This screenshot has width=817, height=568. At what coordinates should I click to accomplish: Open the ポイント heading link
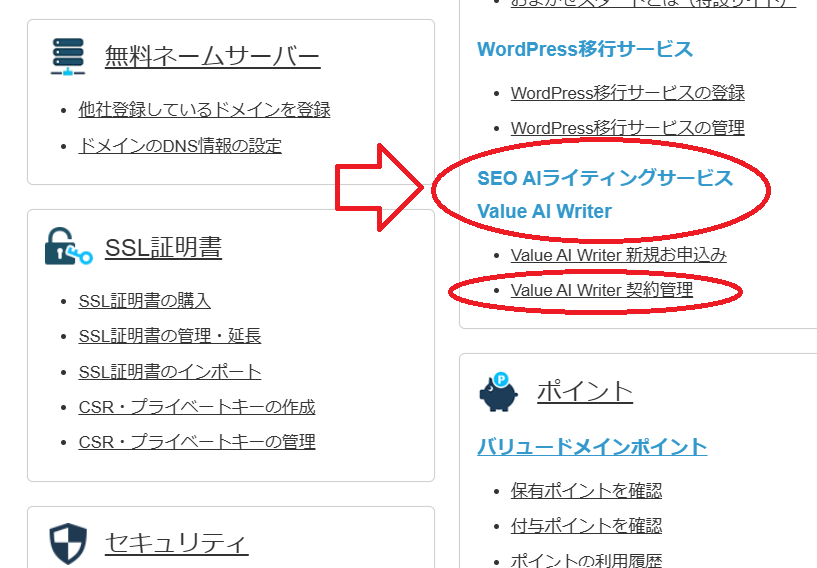(585, 391)
